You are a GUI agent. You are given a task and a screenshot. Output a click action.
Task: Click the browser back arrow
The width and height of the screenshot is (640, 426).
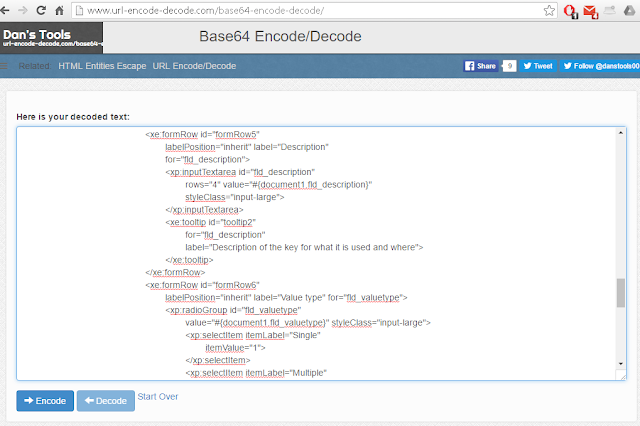click(x=5, y=10)
